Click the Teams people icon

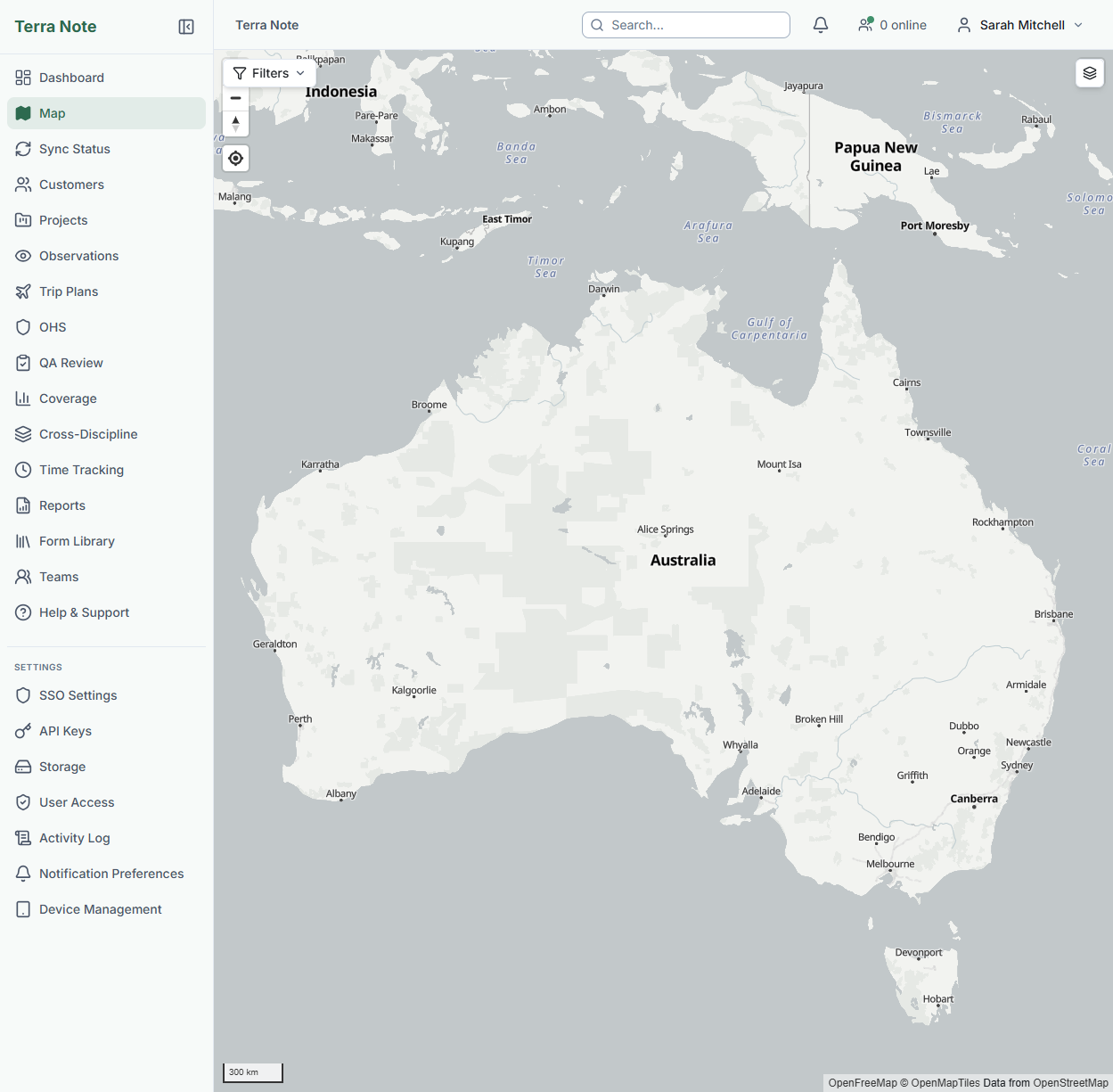[23, 577]
